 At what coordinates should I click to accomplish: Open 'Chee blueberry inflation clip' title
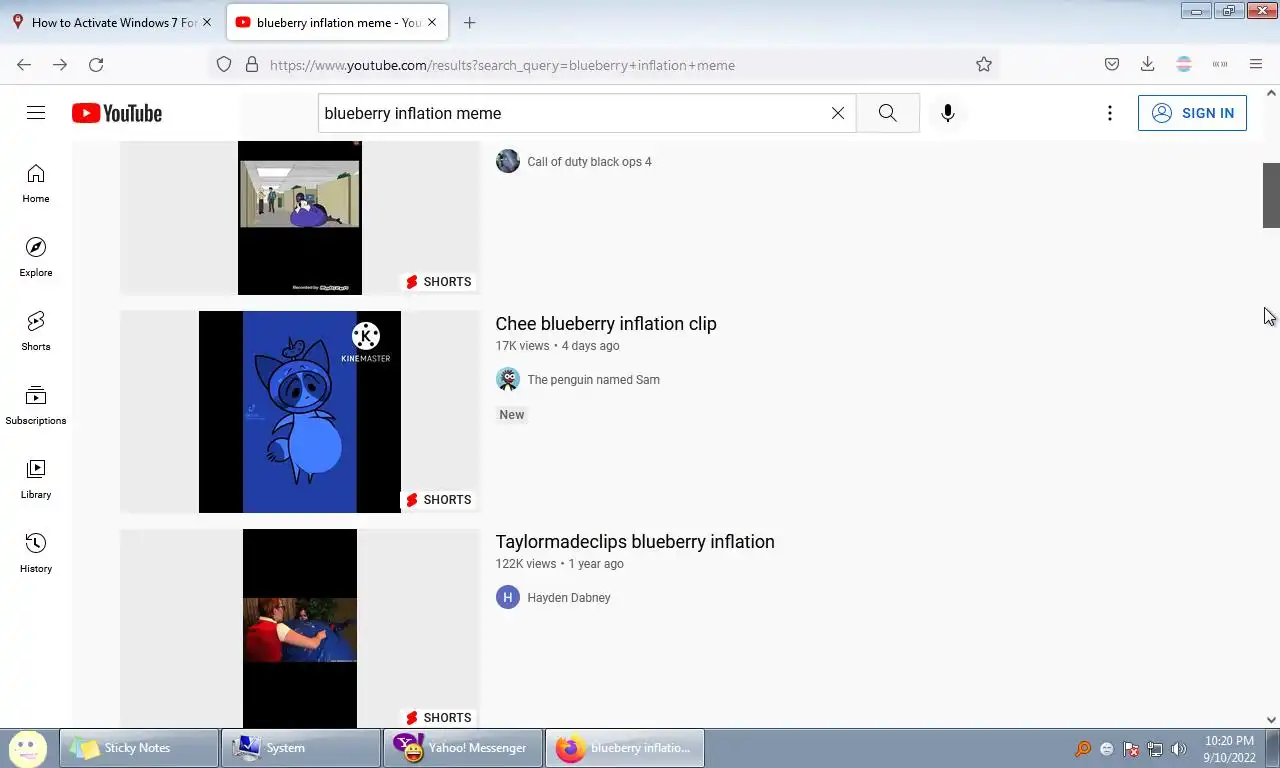pyautogui.click(x=606, y=323)
